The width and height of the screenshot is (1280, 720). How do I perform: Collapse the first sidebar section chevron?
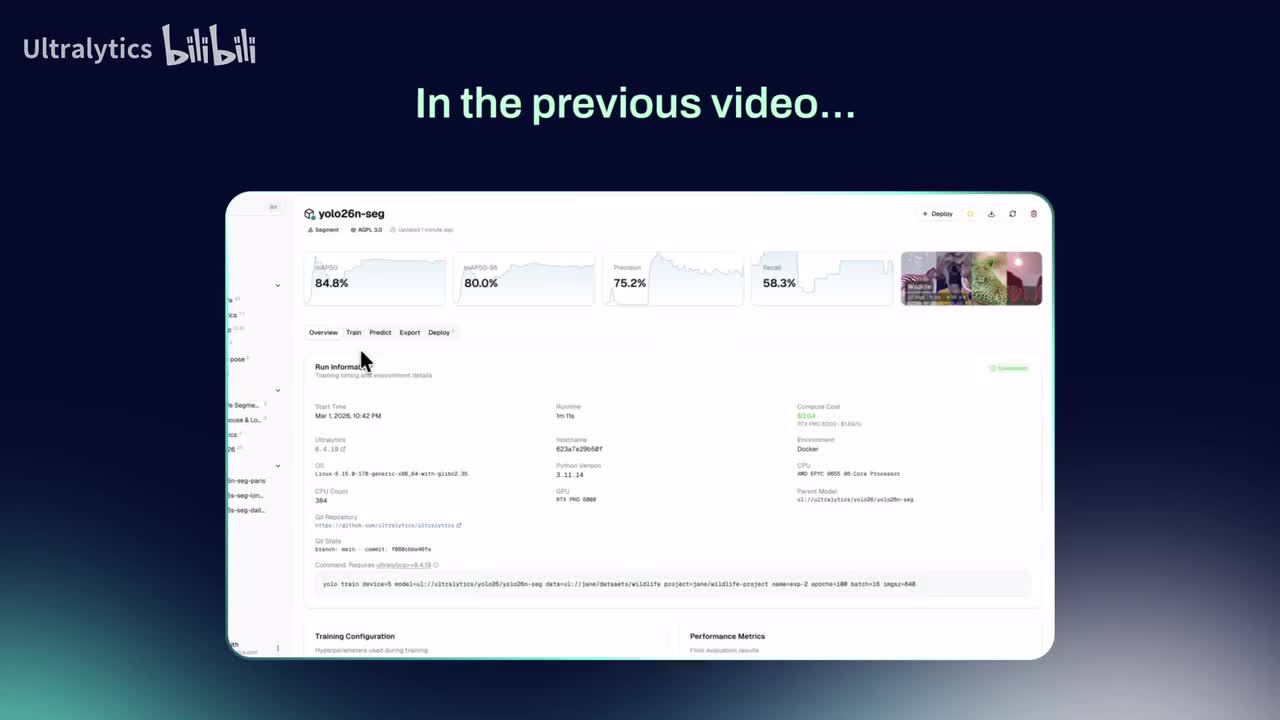(x=278, y=286)
